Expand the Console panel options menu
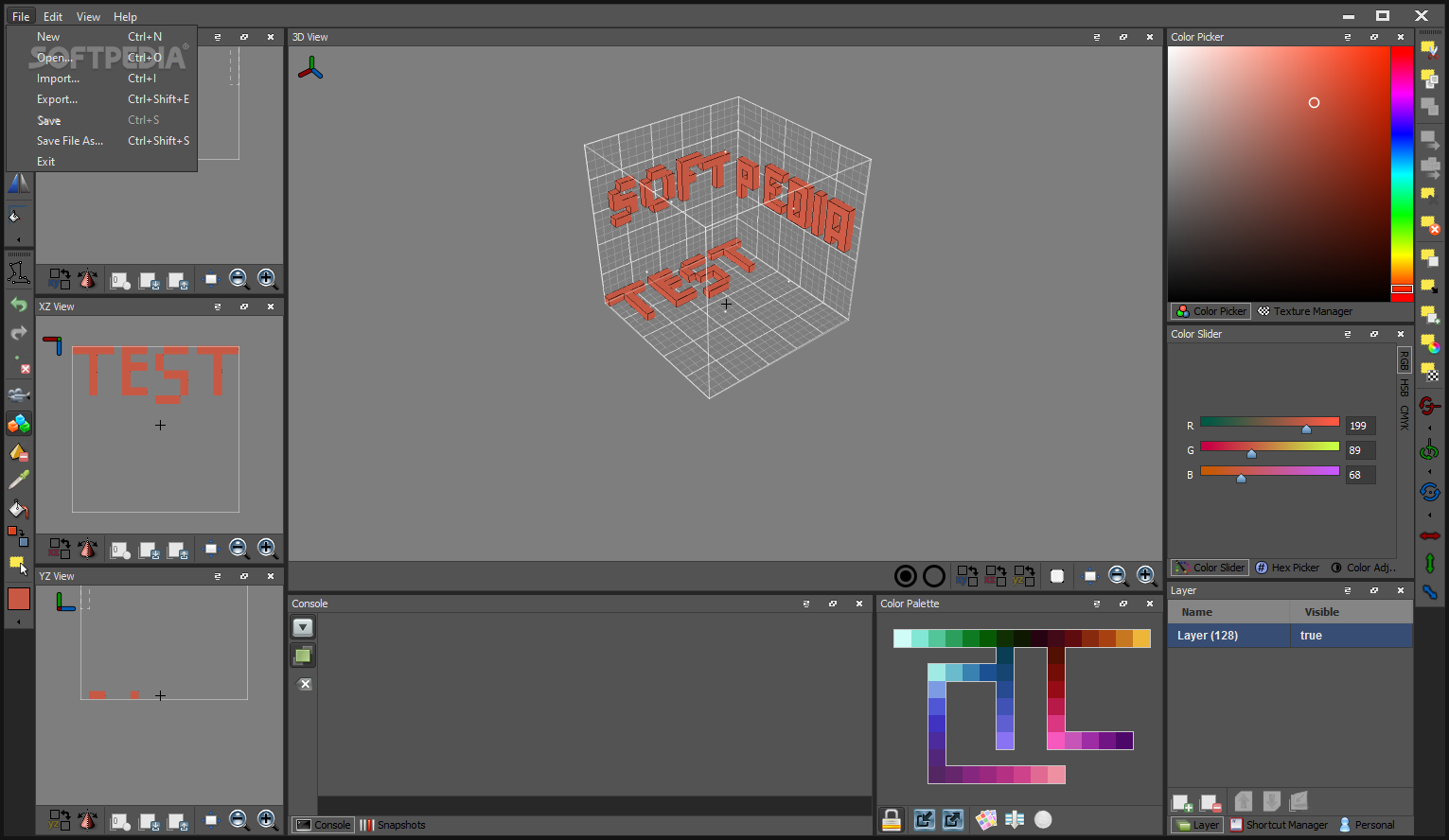 click(x=806, y=604)
